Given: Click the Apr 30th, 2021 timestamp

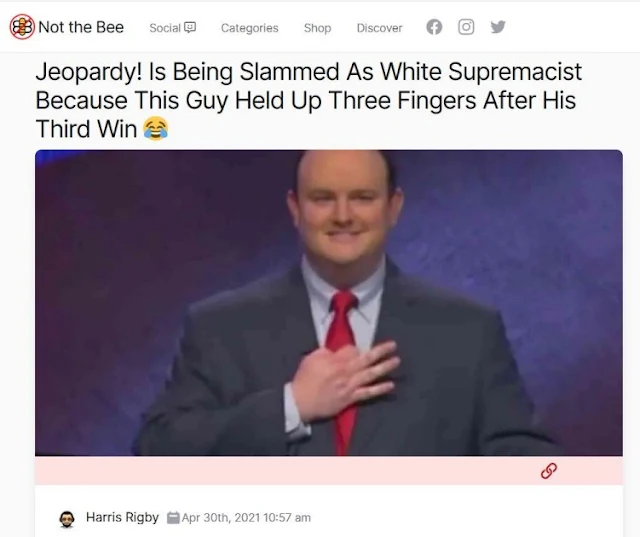Looking at the screenshot, I should pyautogui.click(x=246, y=517).
